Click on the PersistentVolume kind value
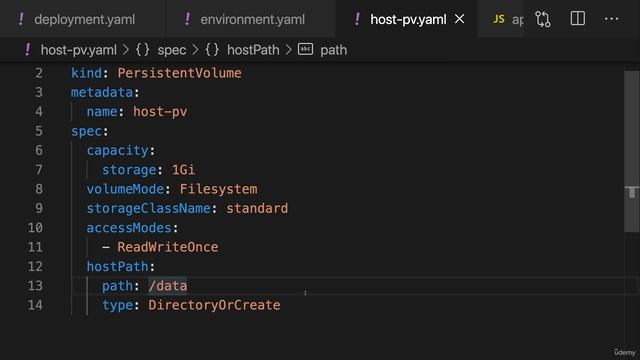Screen dimensions: 640x360 [180, 73]
